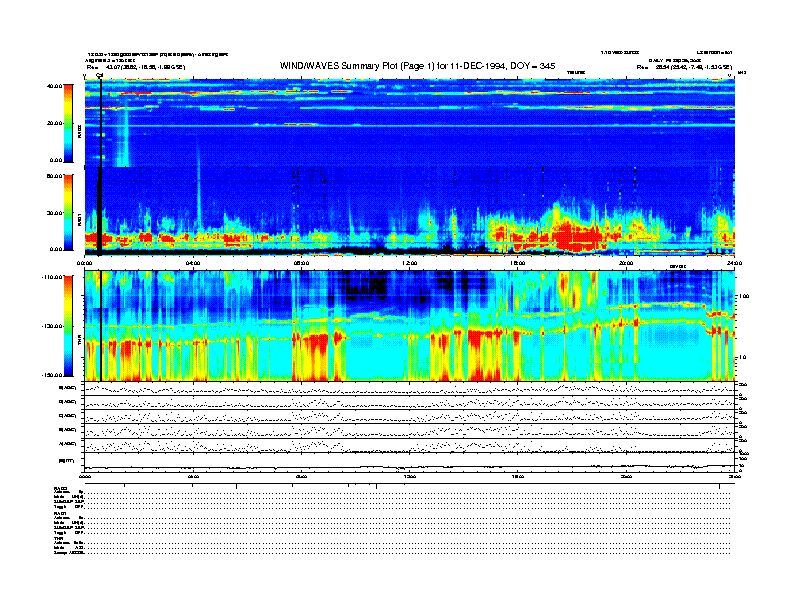Click the TNR color scale bar

click(x=68, y=326)
